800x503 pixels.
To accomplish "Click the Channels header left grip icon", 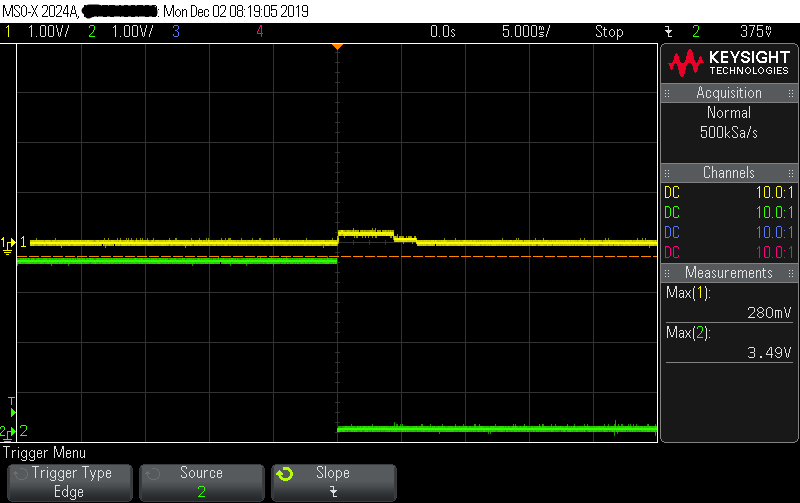I will pyautogui.click(x=667, y=173).
